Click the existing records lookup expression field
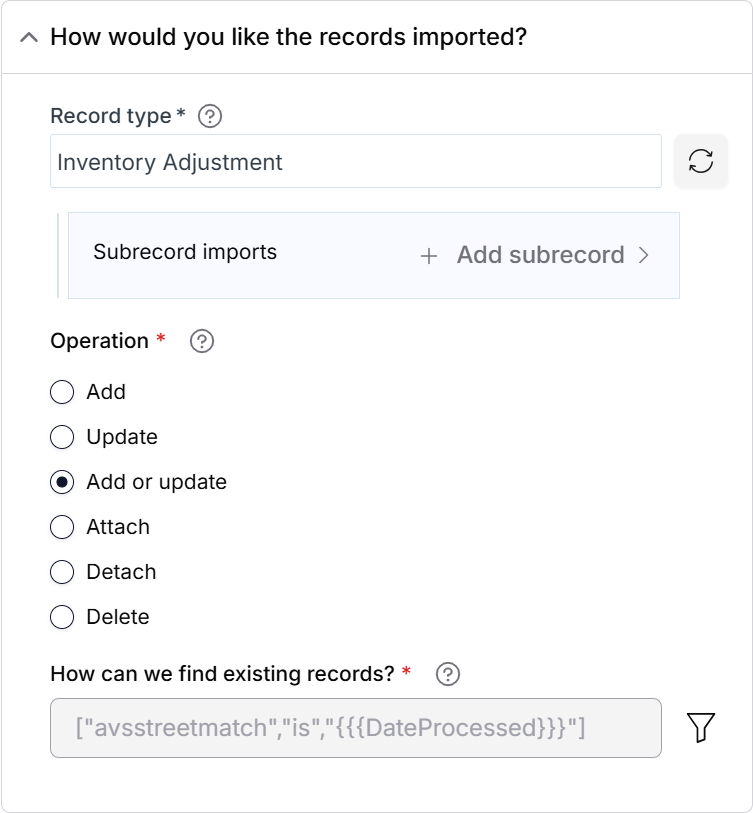The height and width of the screenshot is (813, 753). tap(356, 728)
